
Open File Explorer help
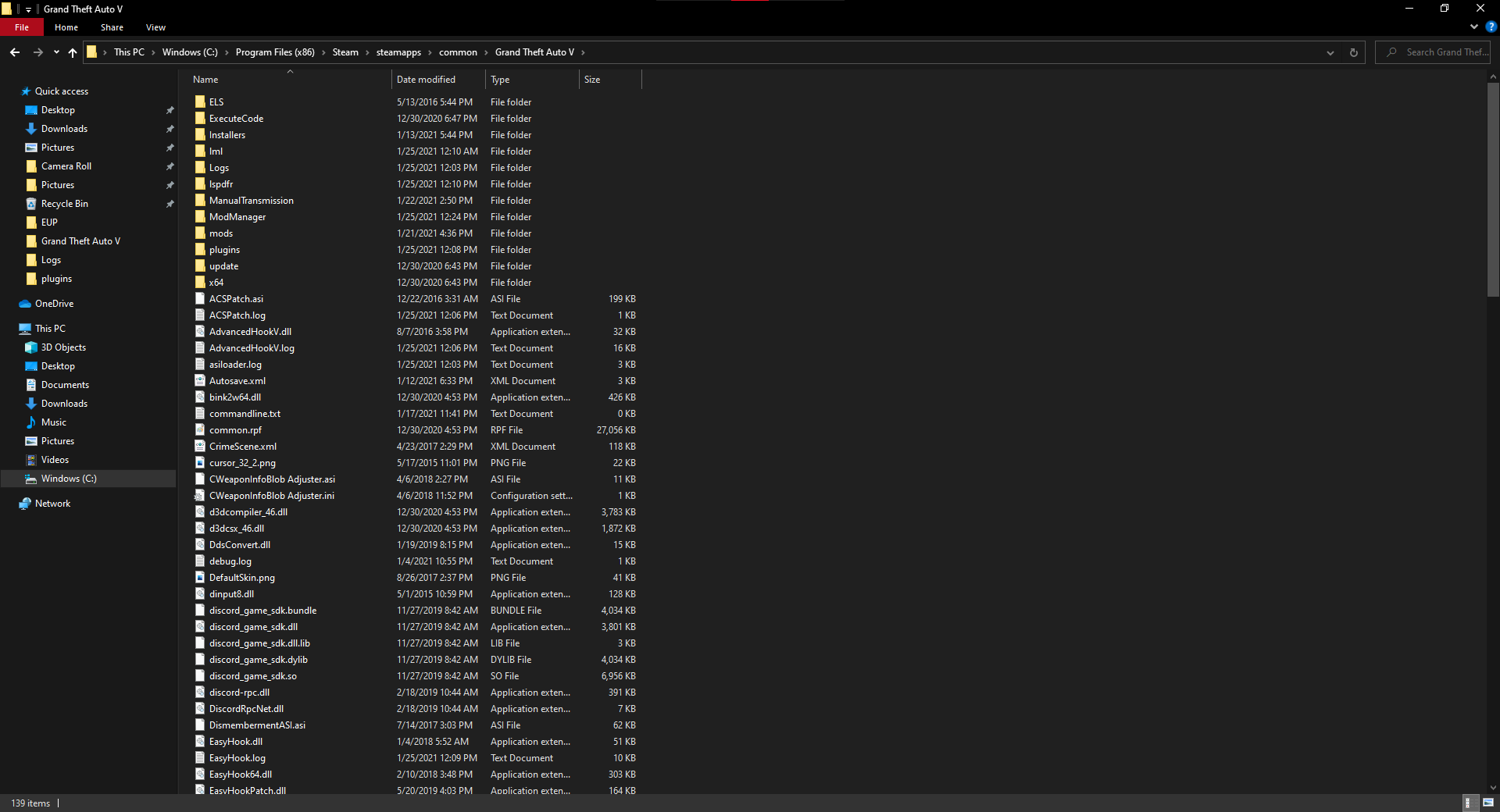coord(1491,27)
